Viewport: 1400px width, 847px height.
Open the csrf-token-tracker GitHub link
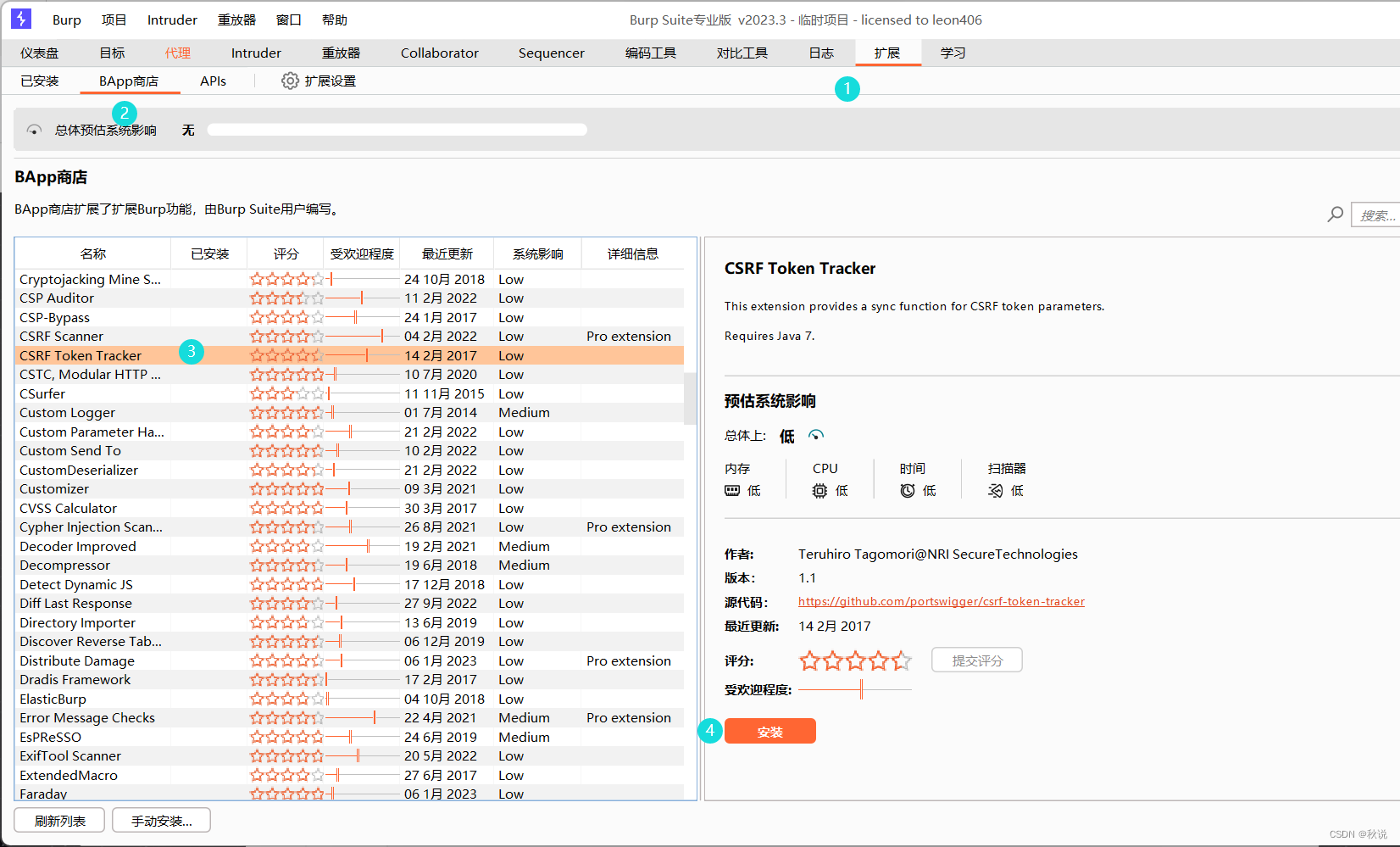tap(942, 601)
